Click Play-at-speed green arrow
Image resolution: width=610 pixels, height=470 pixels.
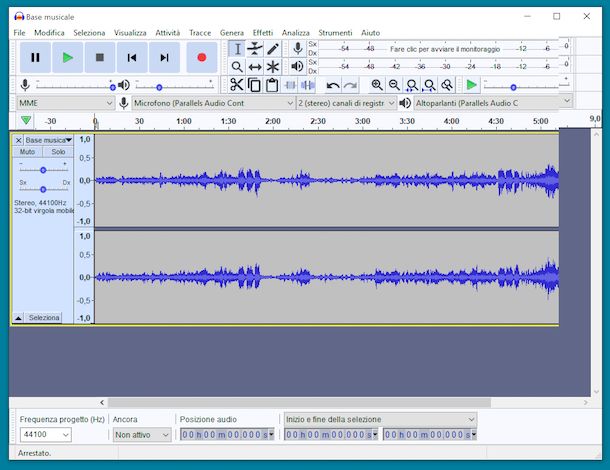tap(472, 85)
